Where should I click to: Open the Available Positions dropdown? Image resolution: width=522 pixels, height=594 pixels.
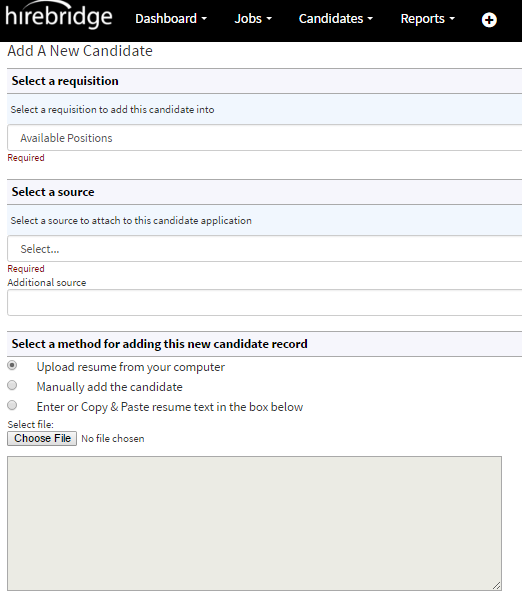coord(264,138)
